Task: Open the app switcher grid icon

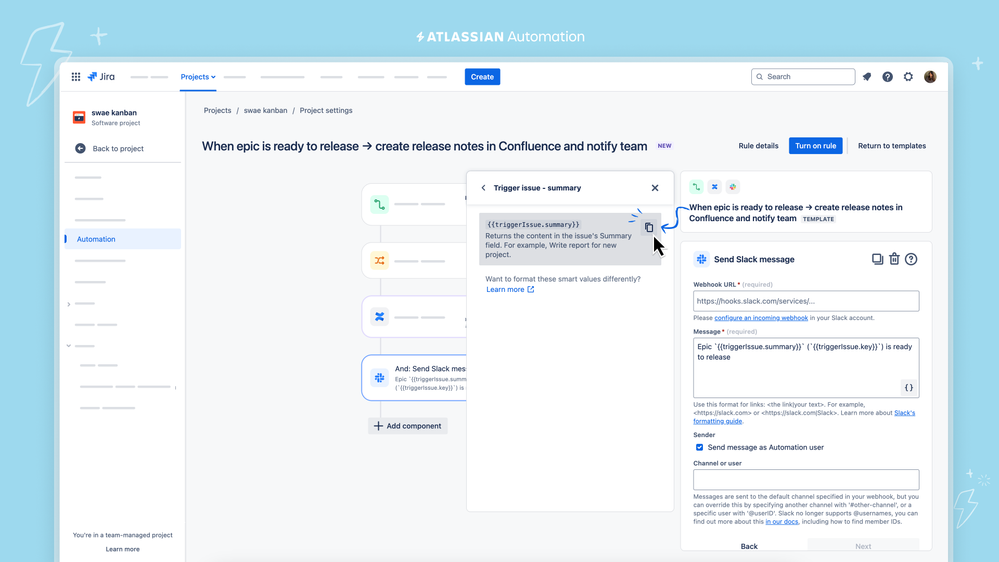Action: tap(76, 76)
